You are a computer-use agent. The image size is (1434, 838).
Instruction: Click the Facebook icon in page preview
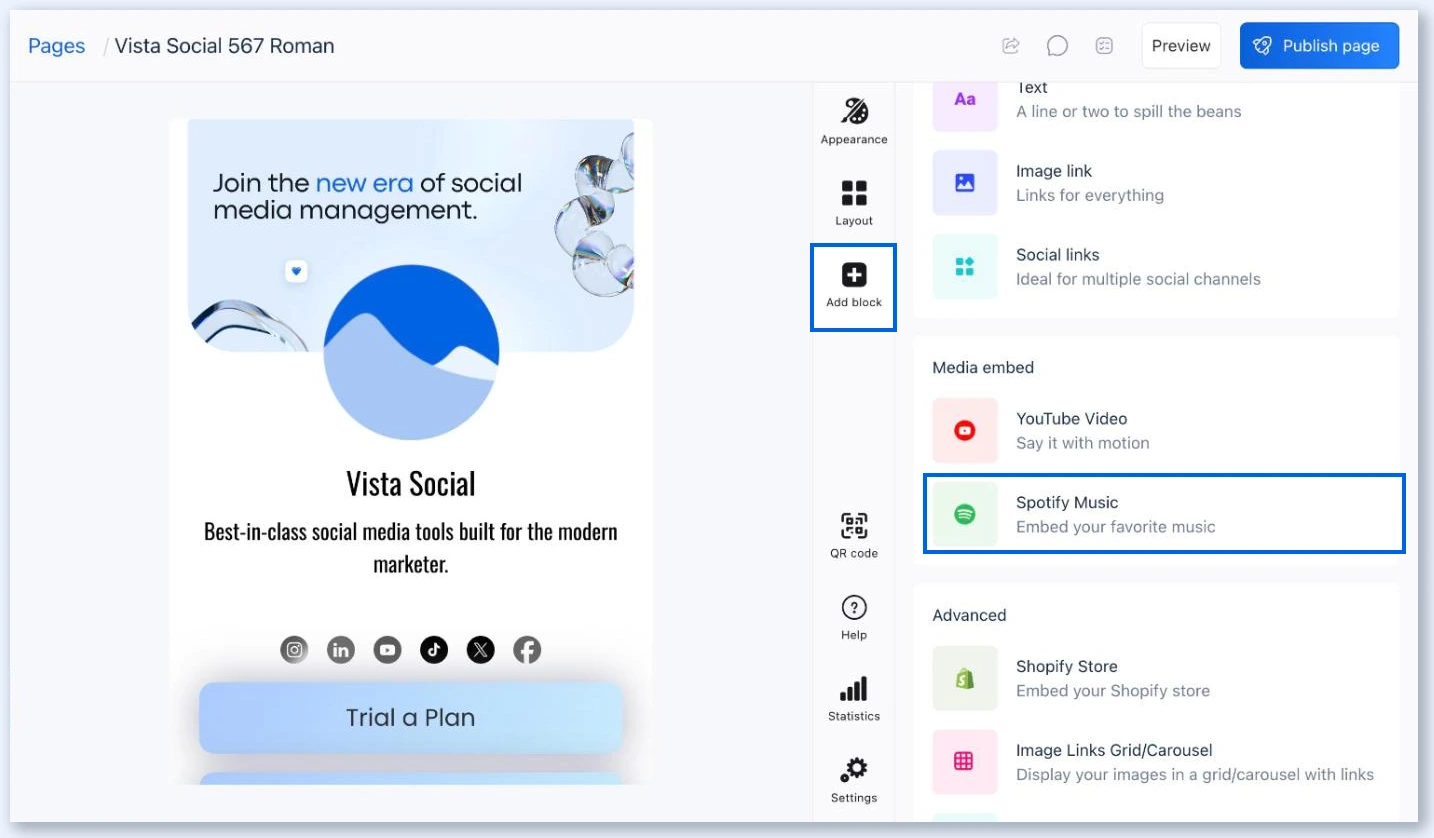[527, 650]
